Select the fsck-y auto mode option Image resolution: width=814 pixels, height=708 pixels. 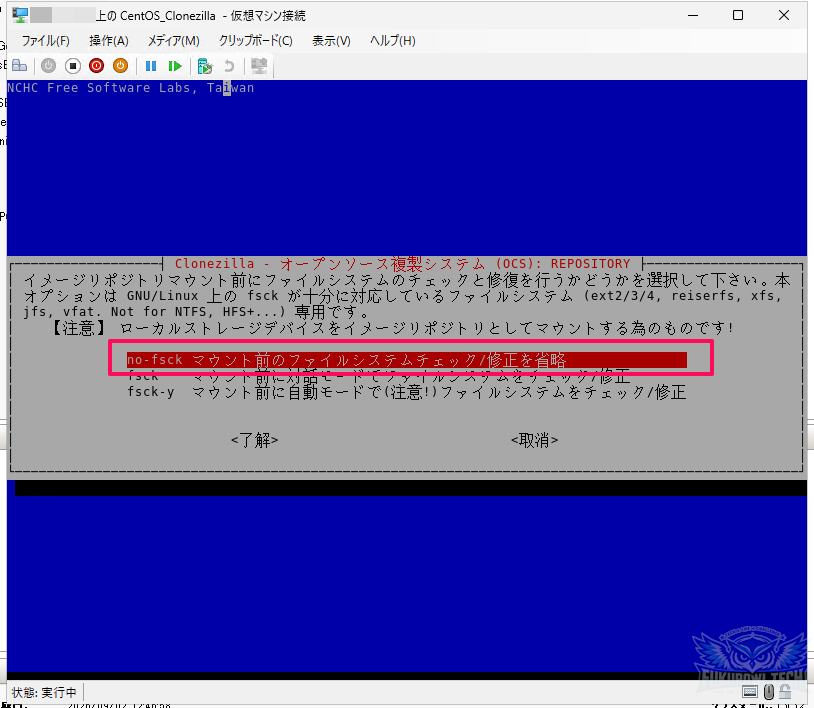pos(407,392)
